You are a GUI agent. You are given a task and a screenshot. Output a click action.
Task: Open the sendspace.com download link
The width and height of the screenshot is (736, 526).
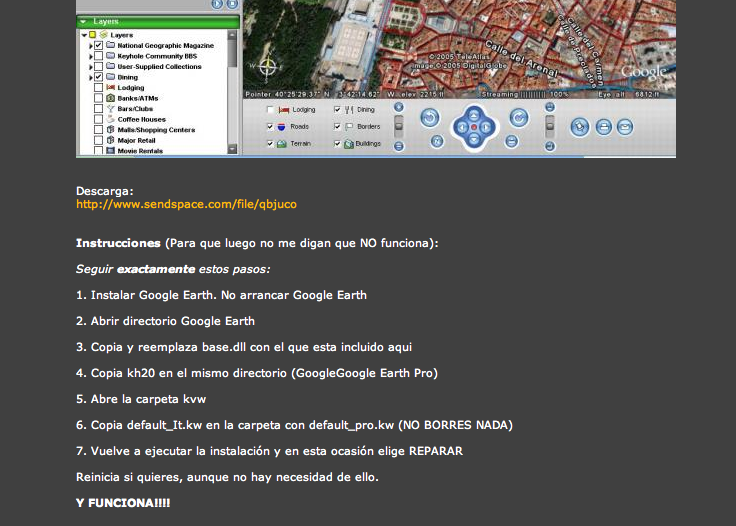(x=186, y=204)
